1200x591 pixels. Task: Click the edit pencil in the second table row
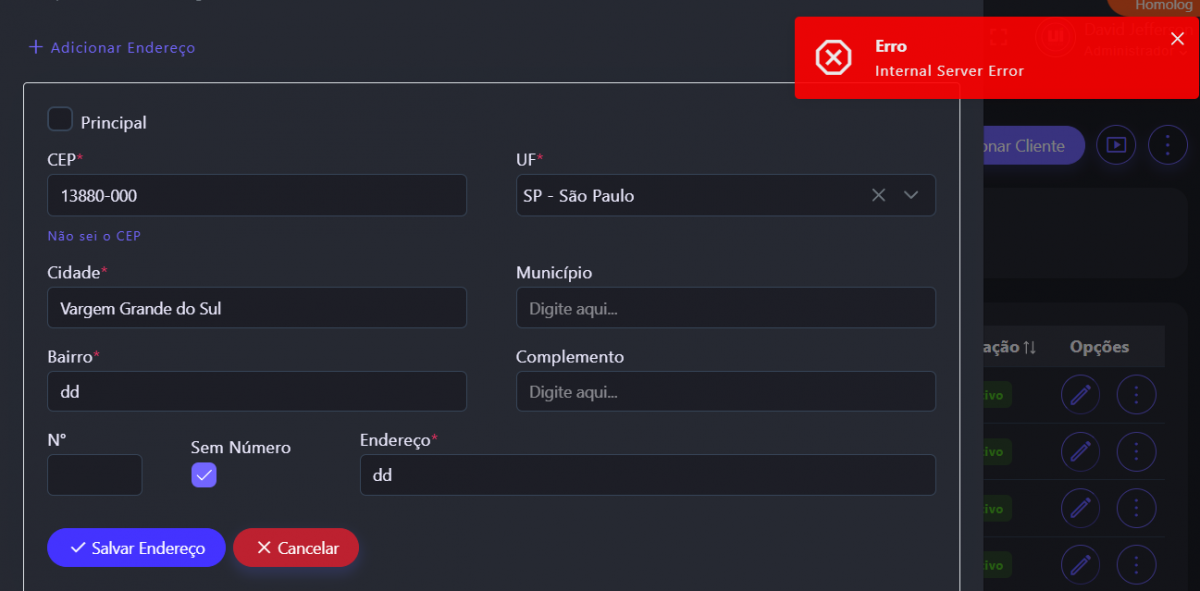(x=1080, y=452)
